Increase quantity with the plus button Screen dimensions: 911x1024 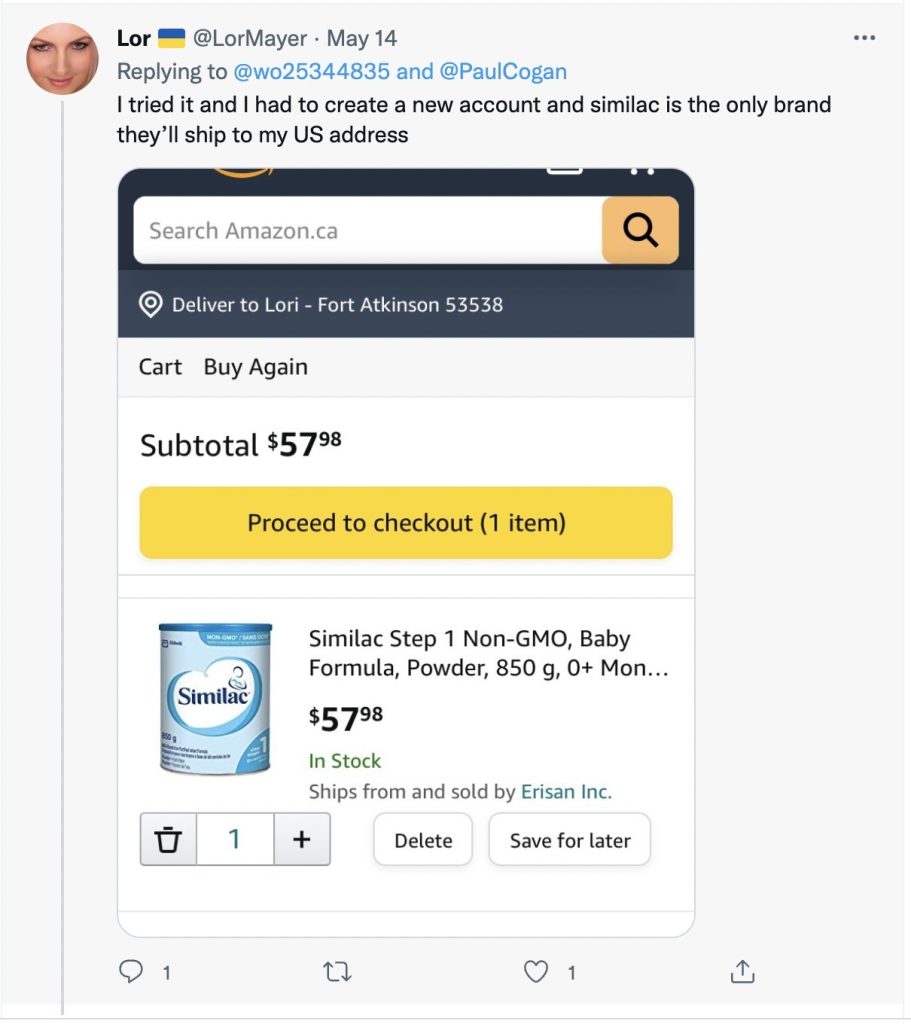click(301, 839)
